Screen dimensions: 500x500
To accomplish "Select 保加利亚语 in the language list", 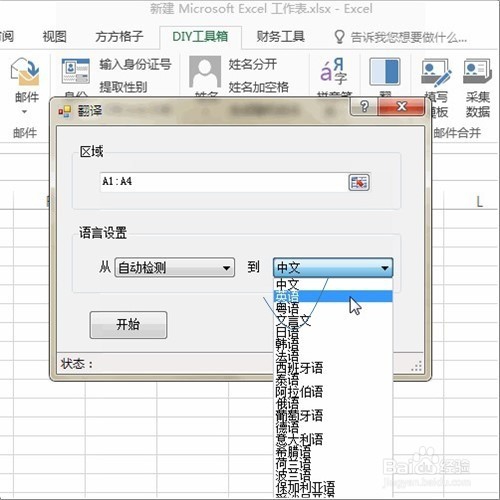I will pyautogui.click(x=333, y=487).
